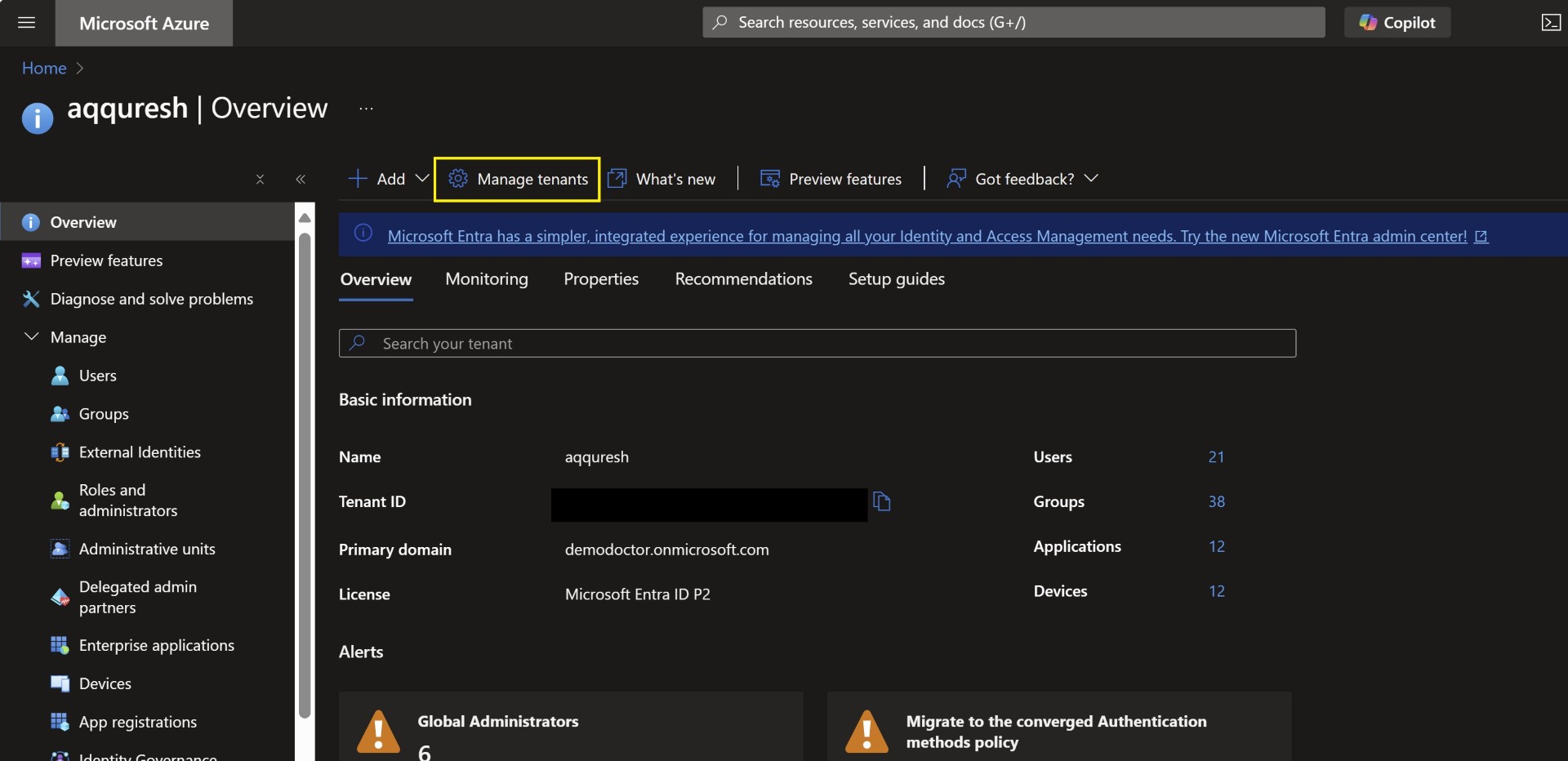
Task: Click the search magnifier in tenant search
Action: 358,343
